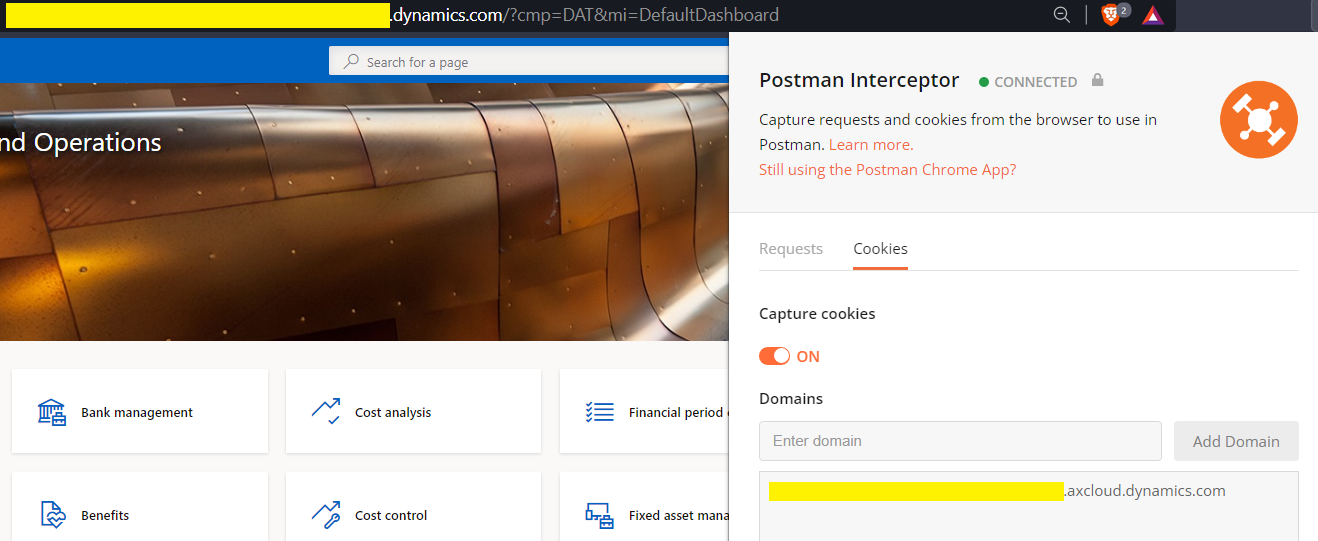This screenshot has height=541, width=1318.
Task: Open the Bank management workspace tile
Action: tap(140, 411)
